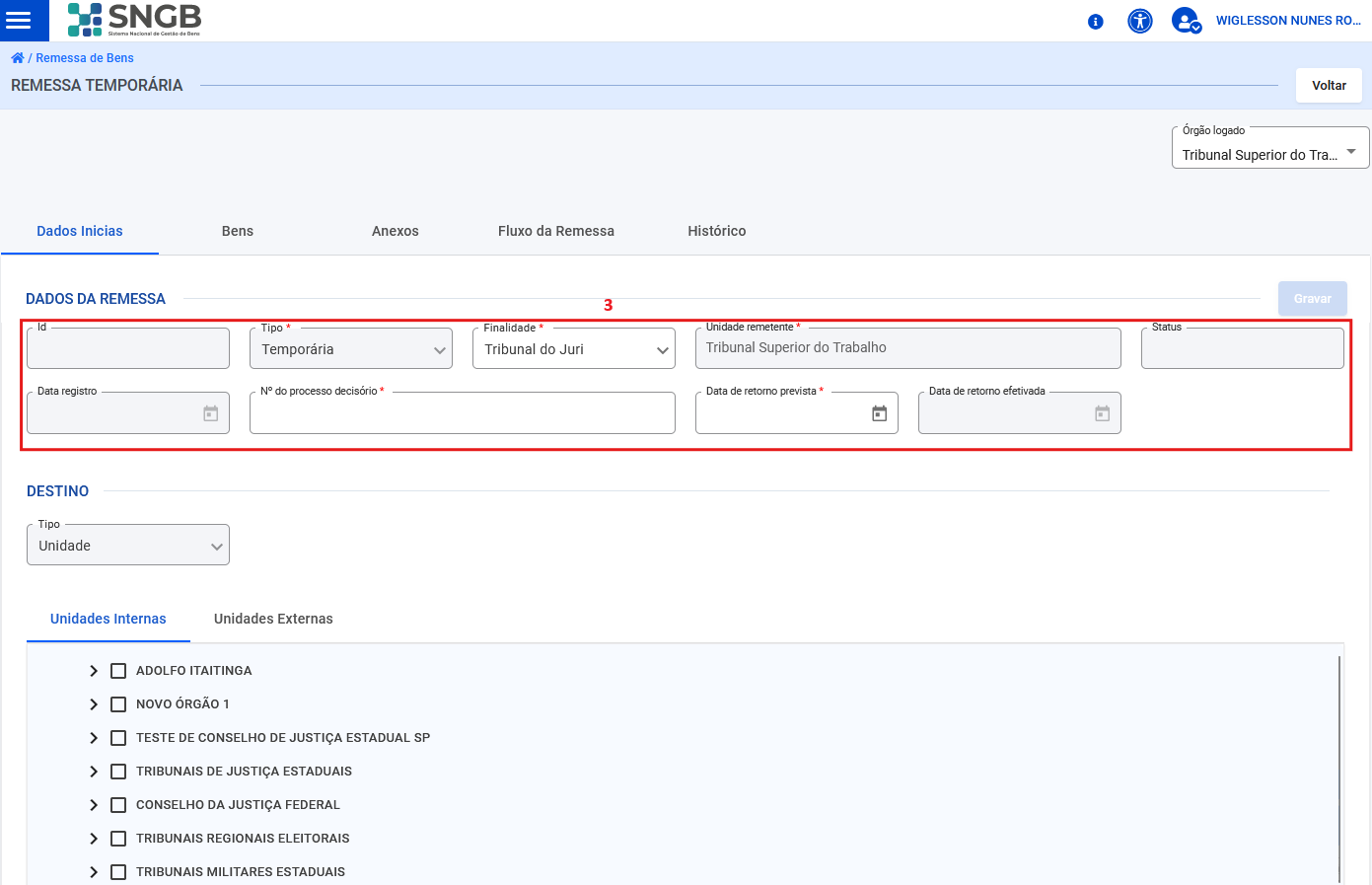1372x885 pixels.
Task: Click the TRIBUNAIS REGIONAIS ELEITORAIS label
Action: click(x=243, y=839)
